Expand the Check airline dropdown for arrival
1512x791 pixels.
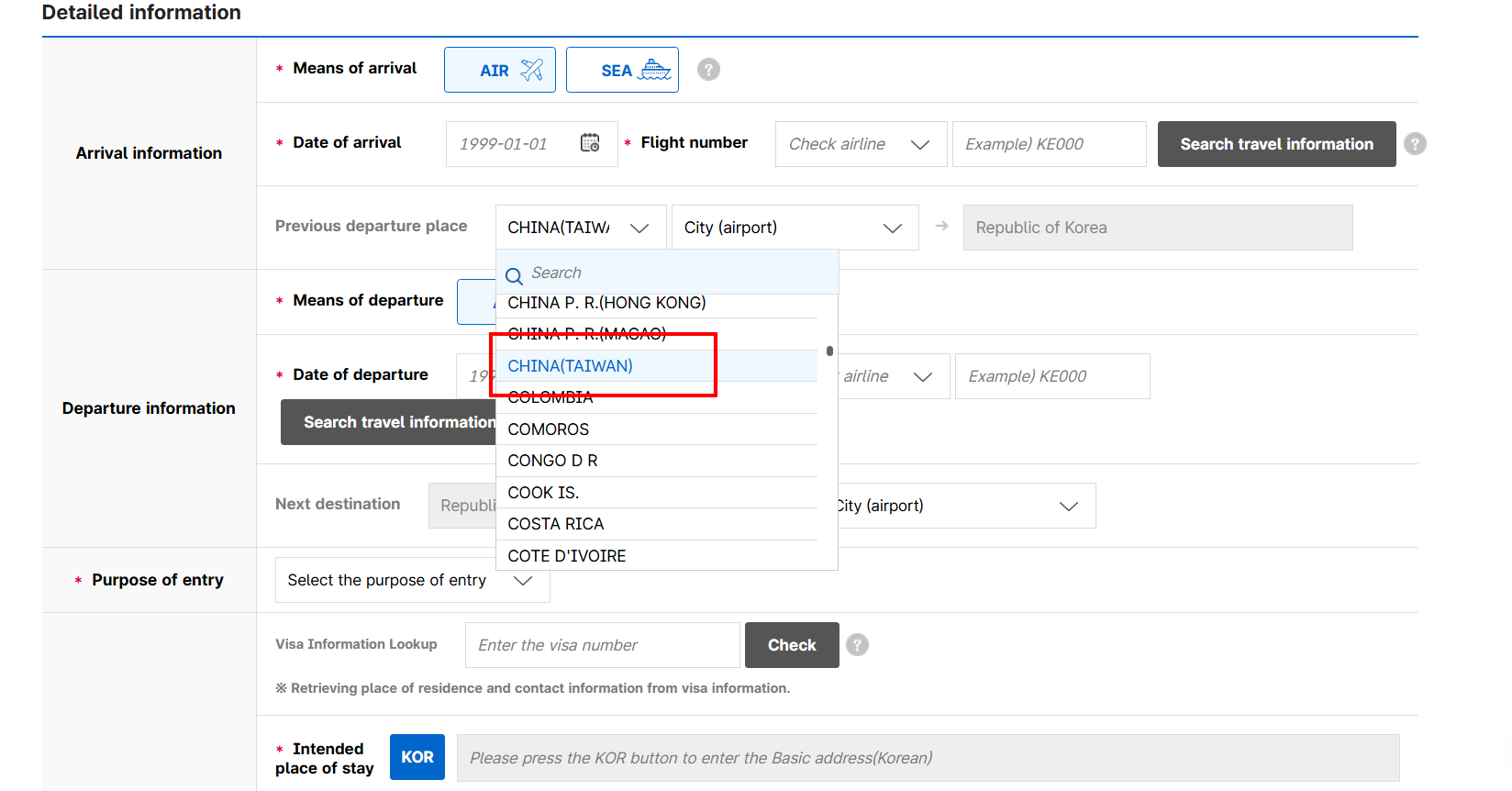coord(861,144)
